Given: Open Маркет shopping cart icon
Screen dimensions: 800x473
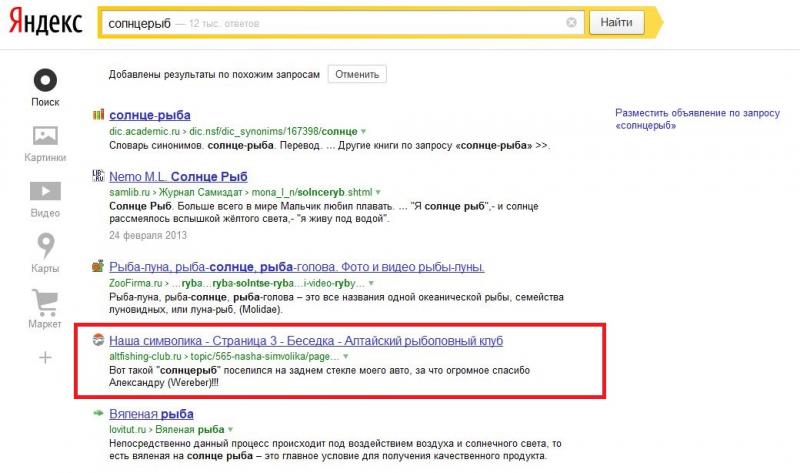Looking at the screenshot, I should (45, 301).
